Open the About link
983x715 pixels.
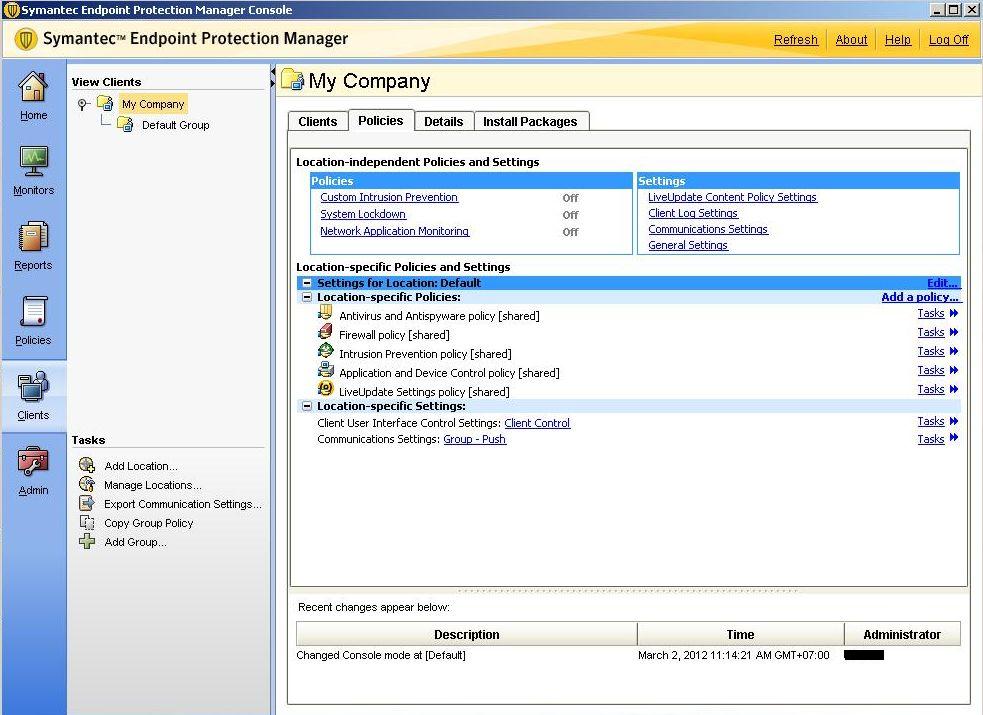click(851, 39)
